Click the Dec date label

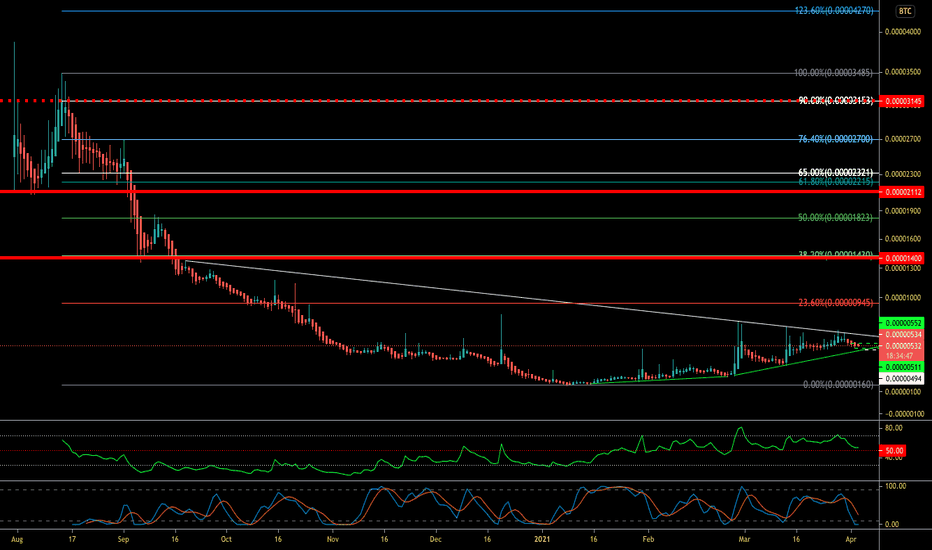coord(436,539)
